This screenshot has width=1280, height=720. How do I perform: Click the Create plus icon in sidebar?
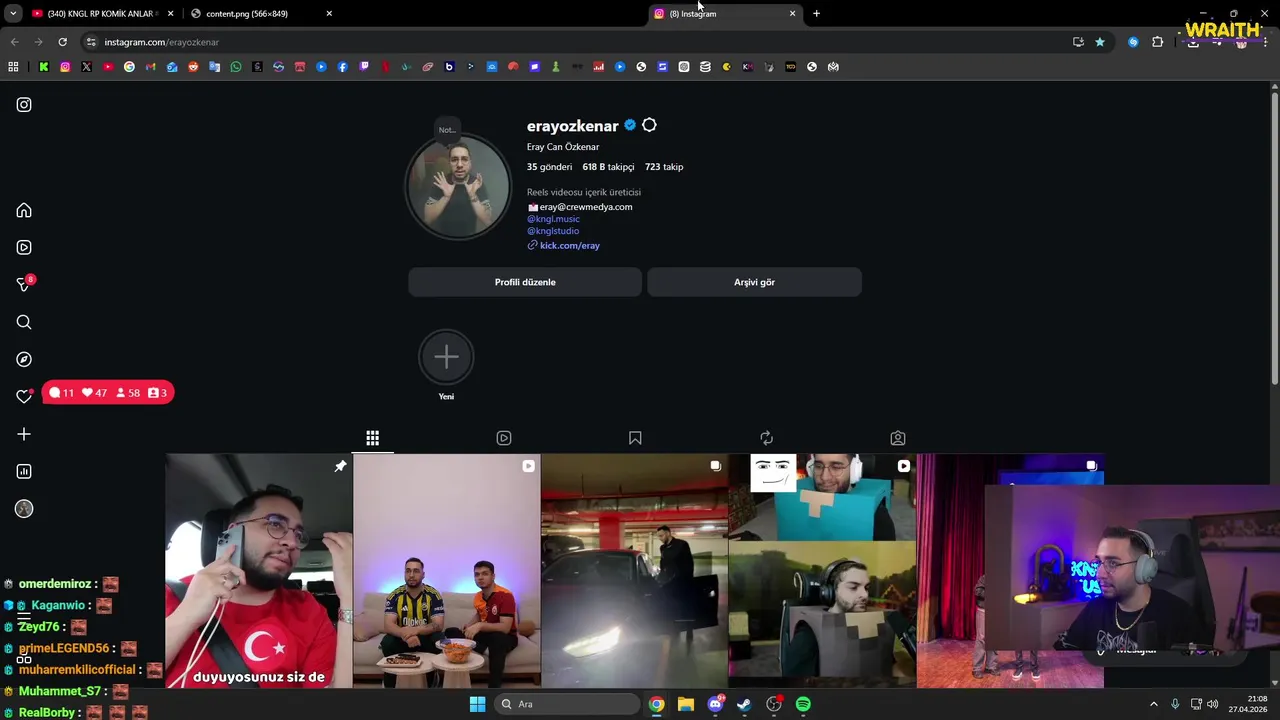(24, 434)
